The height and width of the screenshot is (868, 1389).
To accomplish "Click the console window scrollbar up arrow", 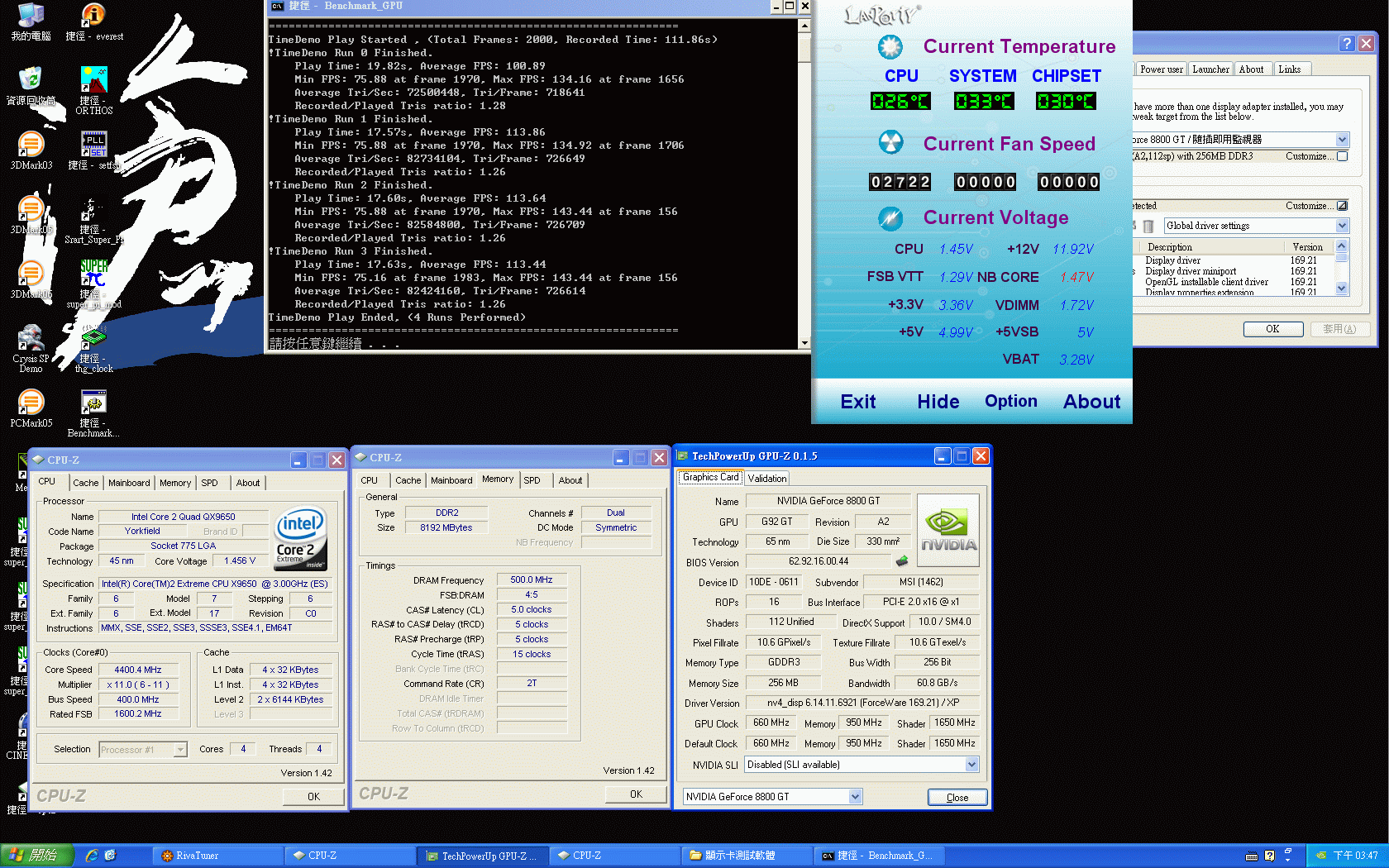I will tap(804, 26).
